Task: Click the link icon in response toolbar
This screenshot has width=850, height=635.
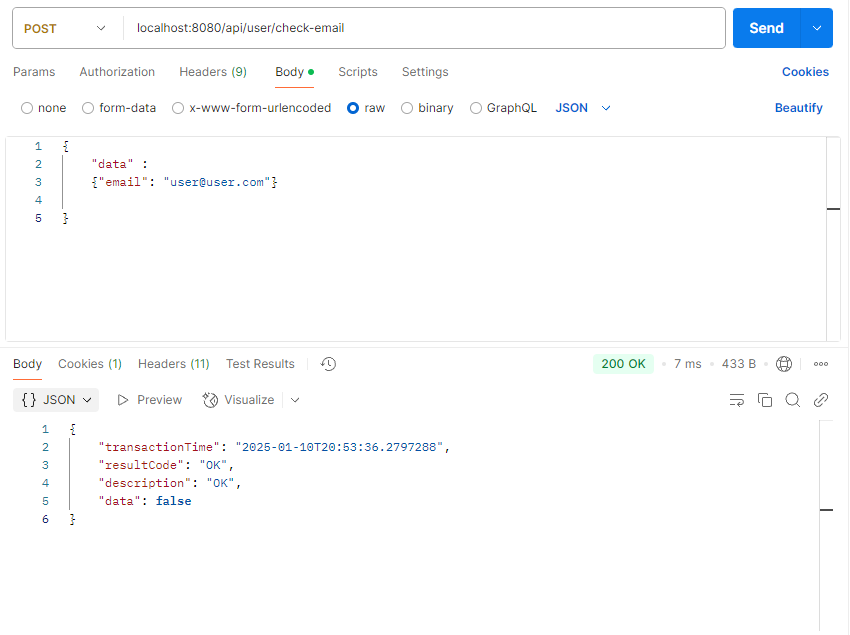Action: [821, 400]
